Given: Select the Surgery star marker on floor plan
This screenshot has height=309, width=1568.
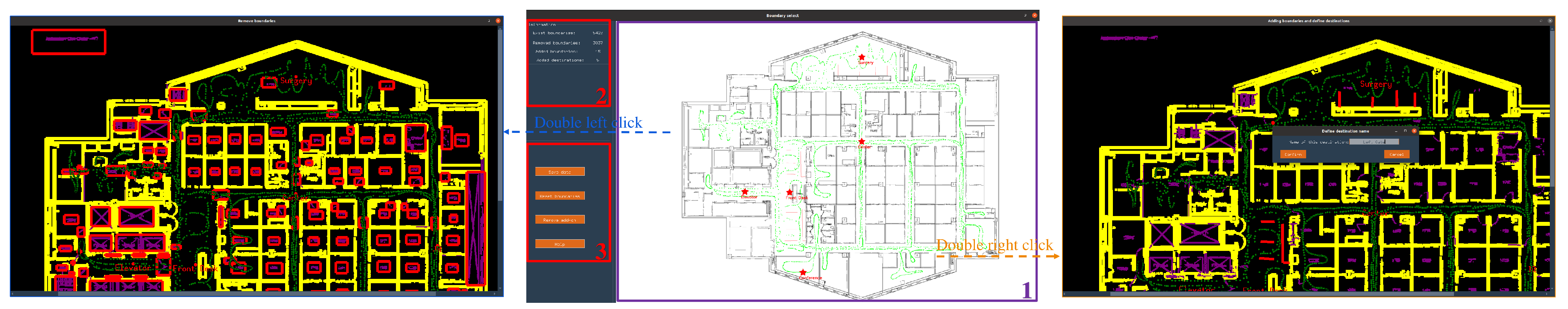Looking at the screenshot, I should point(861,57).
